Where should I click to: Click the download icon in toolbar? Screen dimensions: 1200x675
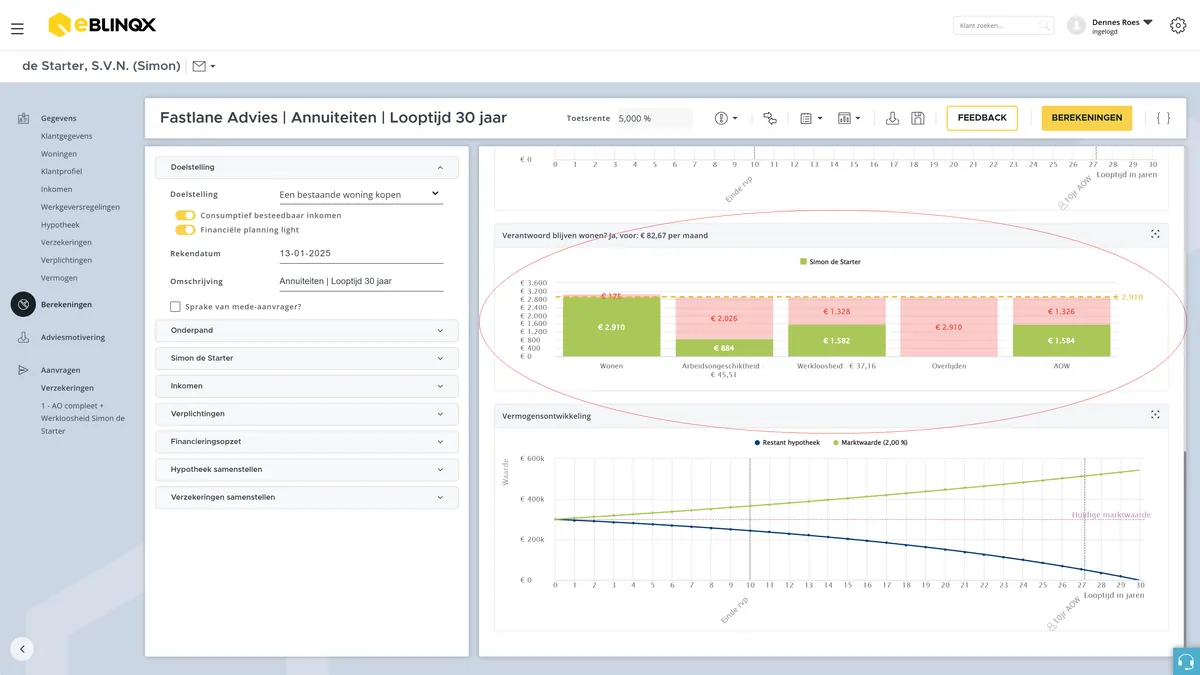coord(893,118)
